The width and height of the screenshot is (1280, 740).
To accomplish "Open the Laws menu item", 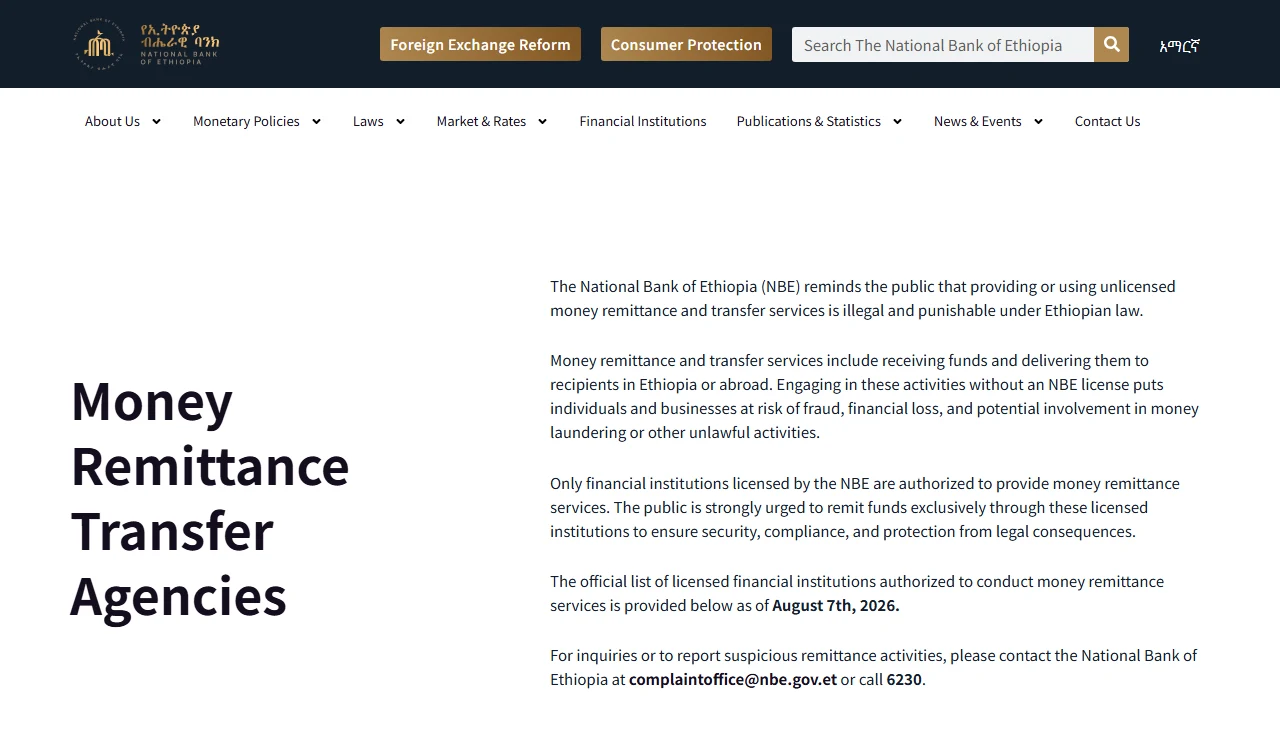I will point(368,121).
